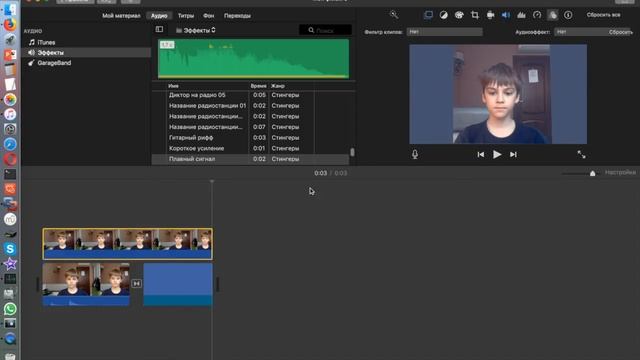Sort by the Жанр column header
640x360 pixels.
pos(278,86)
